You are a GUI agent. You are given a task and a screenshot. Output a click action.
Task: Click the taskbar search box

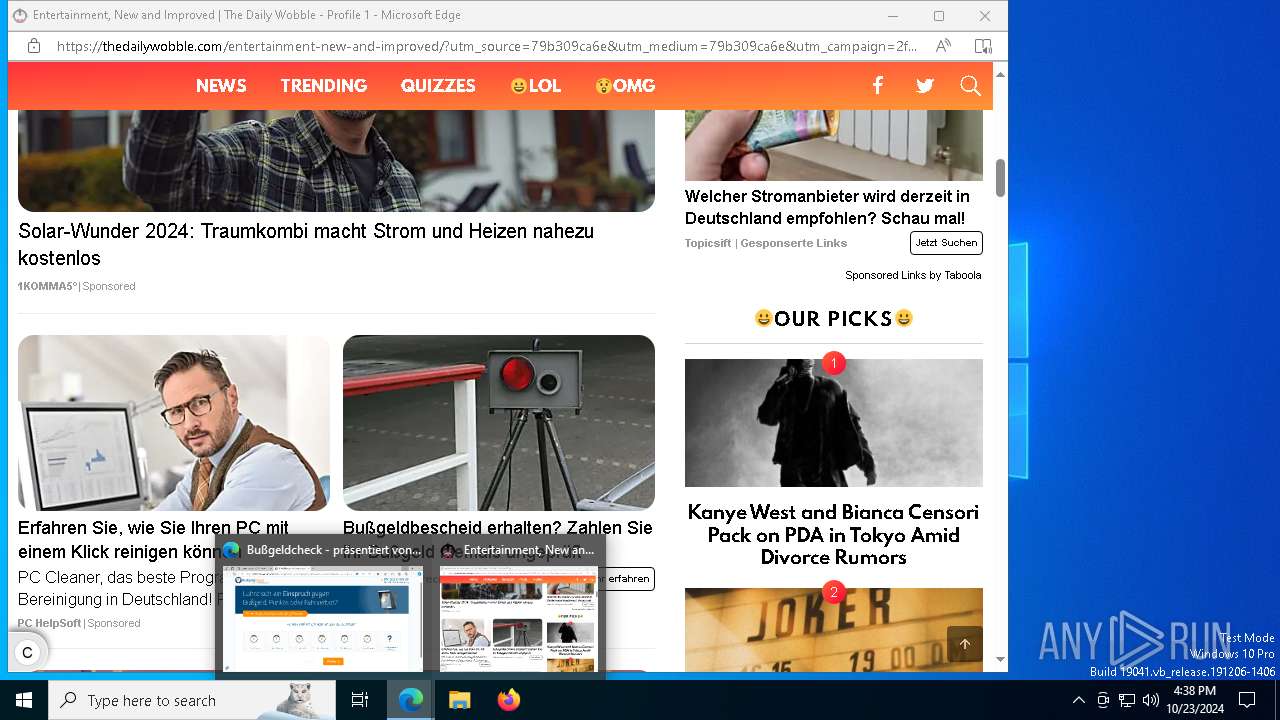click(x=192, y=700)
